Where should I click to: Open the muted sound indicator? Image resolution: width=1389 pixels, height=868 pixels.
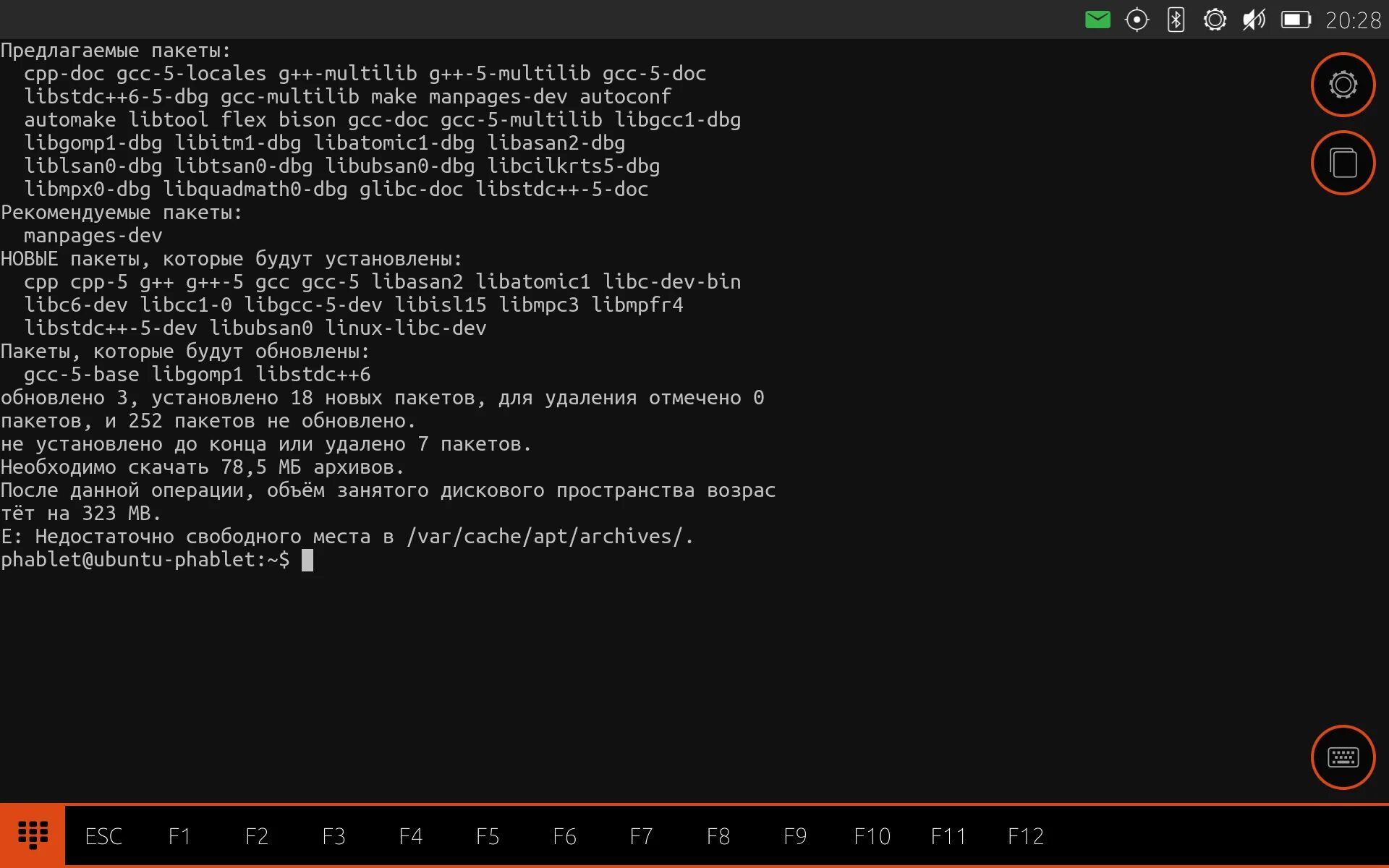(x=1254, y=20)
